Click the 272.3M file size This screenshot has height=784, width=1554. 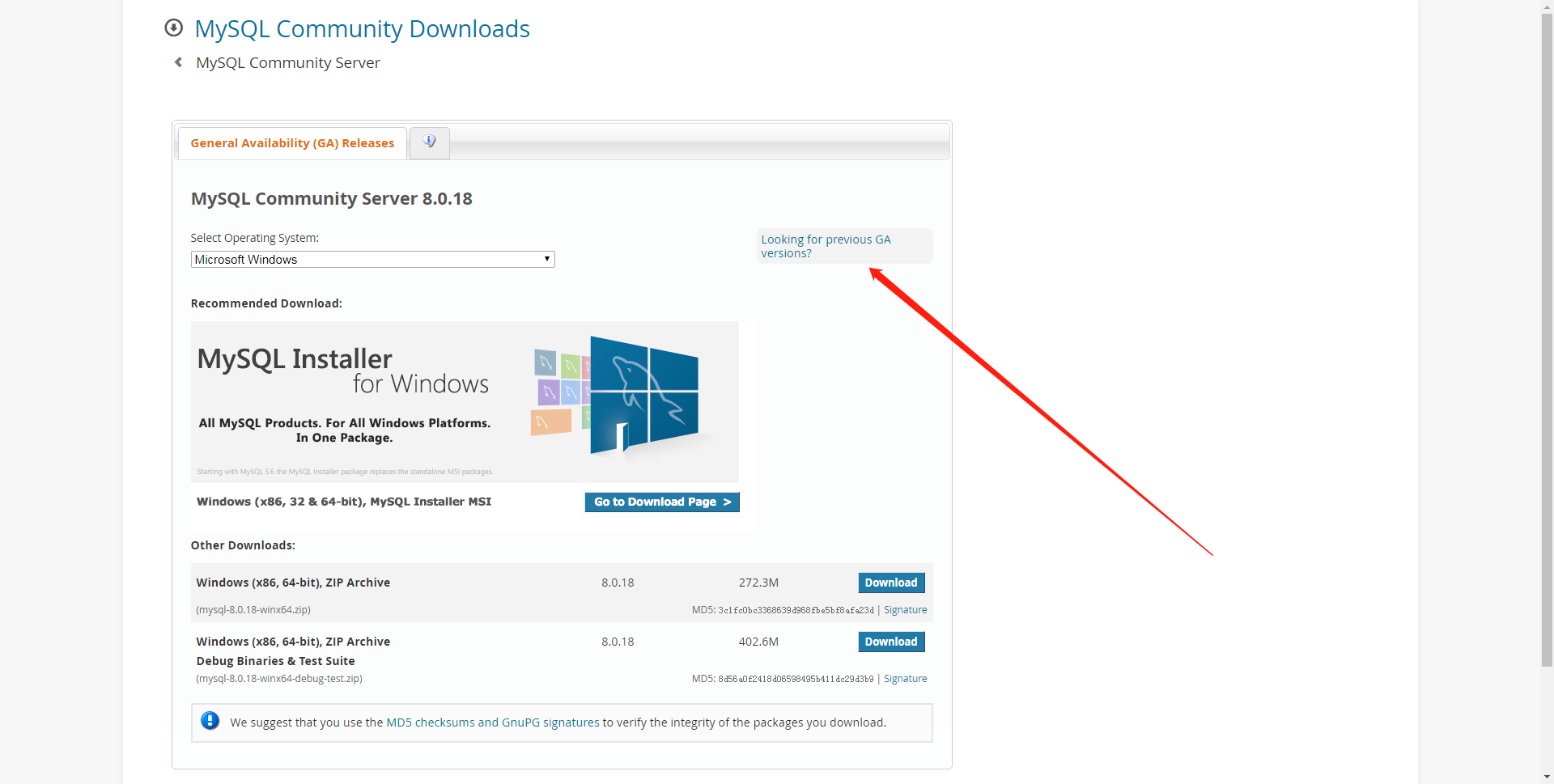(758, 583)
